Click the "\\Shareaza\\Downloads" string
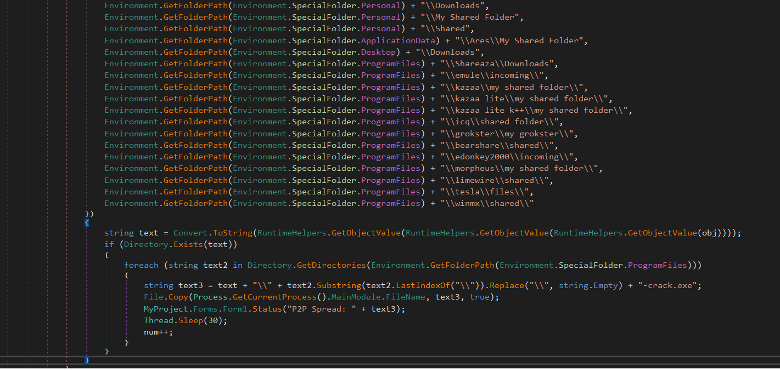The height and width of the screenshot is (370, 780). (x=497, y=64)
